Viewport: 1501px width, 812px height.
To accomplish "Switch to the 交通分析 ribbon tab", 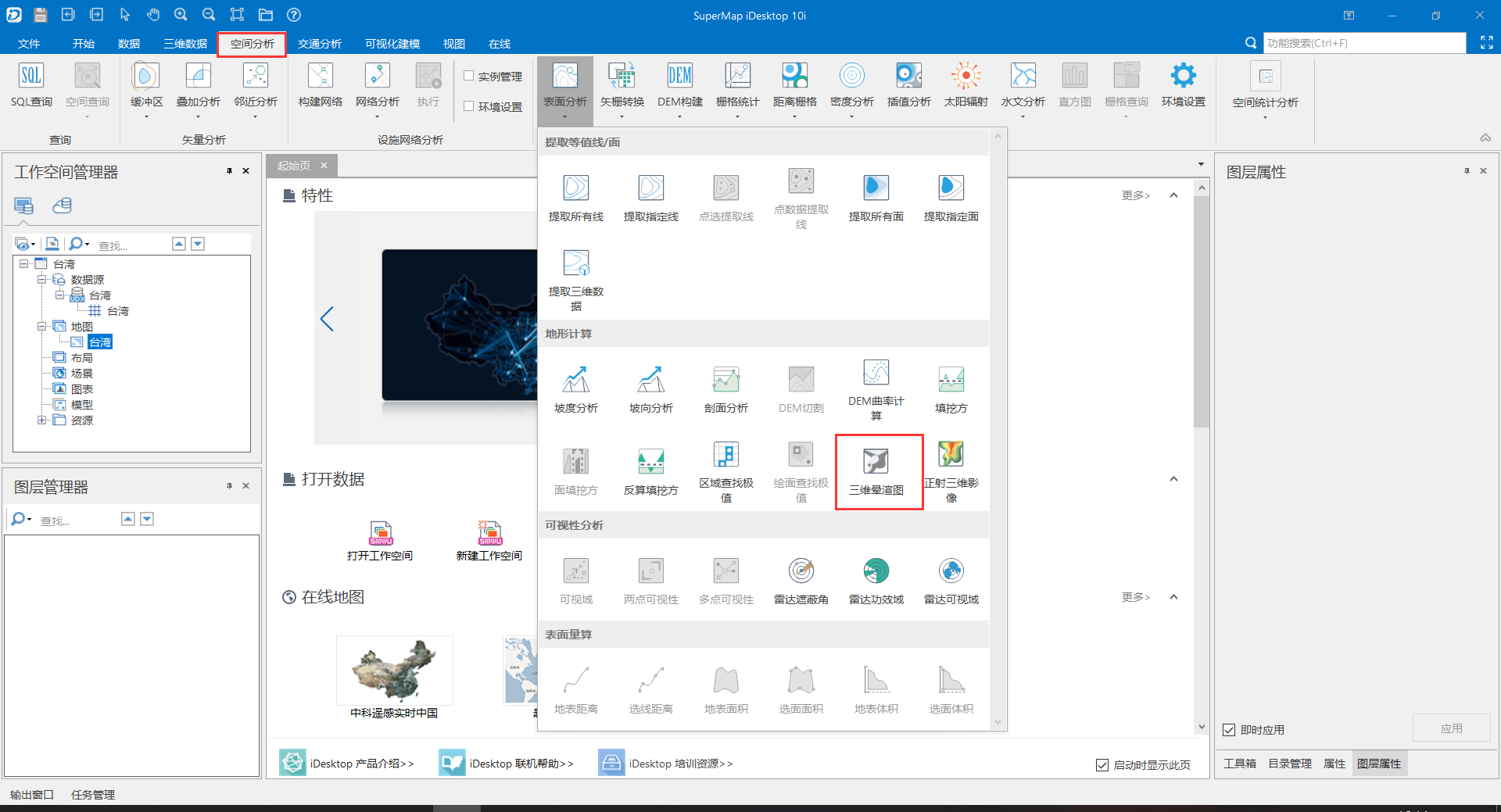I will coord(319,44).
